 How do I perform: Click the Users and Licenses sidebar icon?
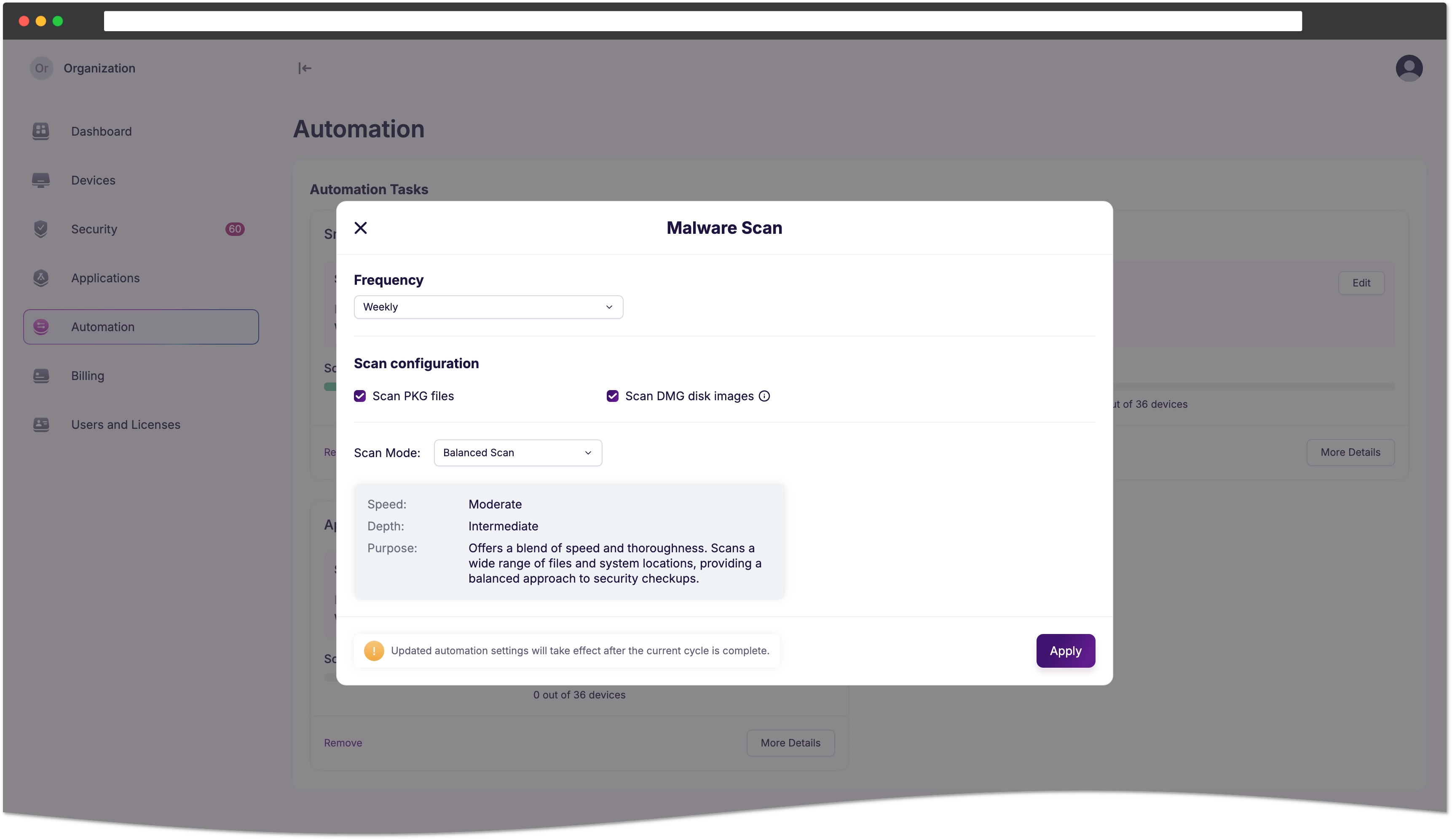pos(40,424)
